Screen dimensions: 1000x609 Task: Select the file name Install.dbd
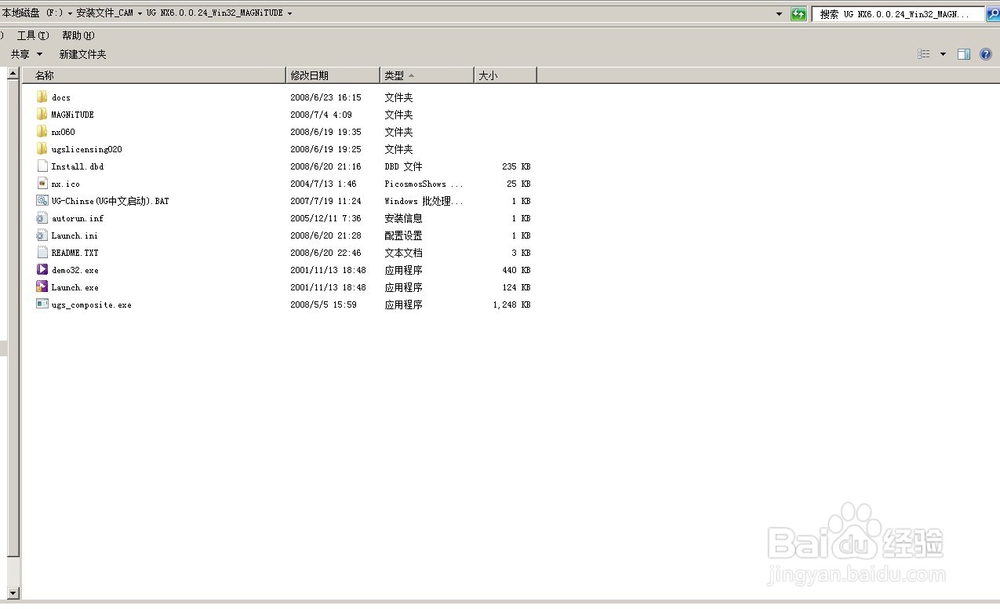pos(77,166)
